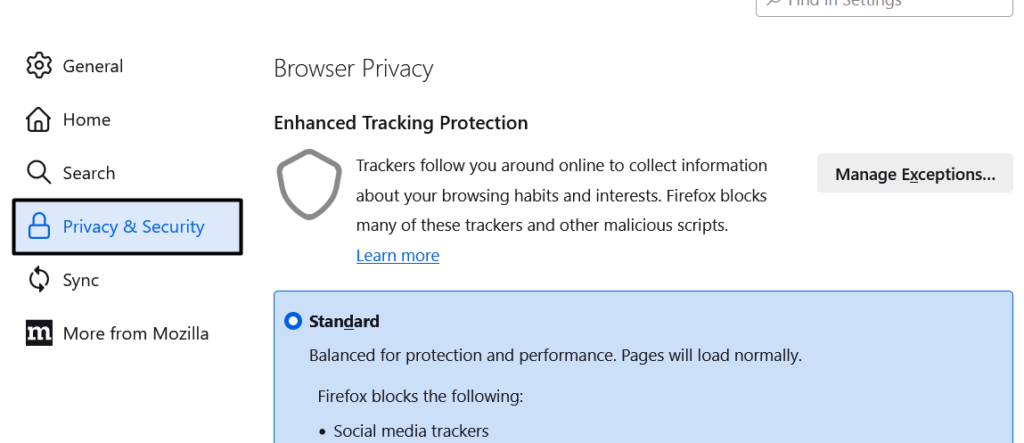Open the Learn more link
Screen dimensions: 1024x443
pyautogui.click(x=397, y=256)
